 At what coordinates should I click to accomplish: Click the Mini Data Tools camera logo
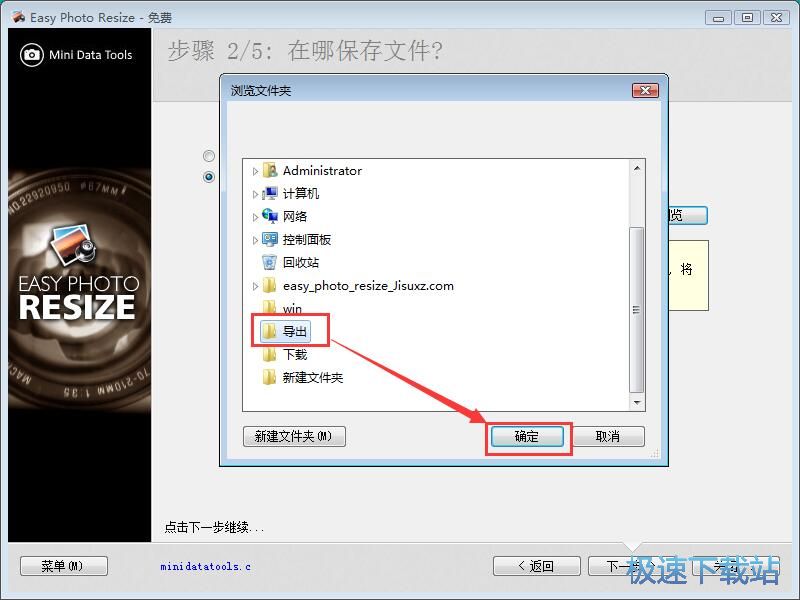[32, 55]
